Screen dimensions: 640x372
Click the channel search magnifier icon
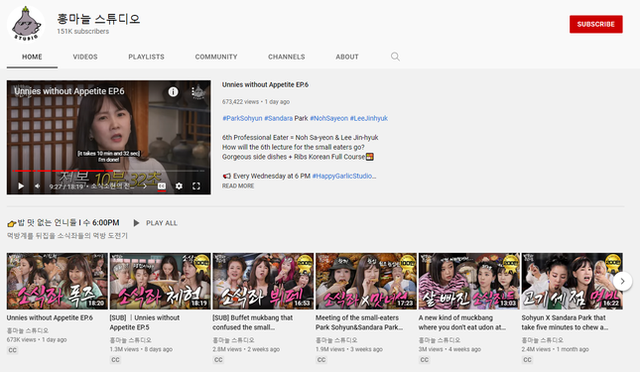coord(395,56)
